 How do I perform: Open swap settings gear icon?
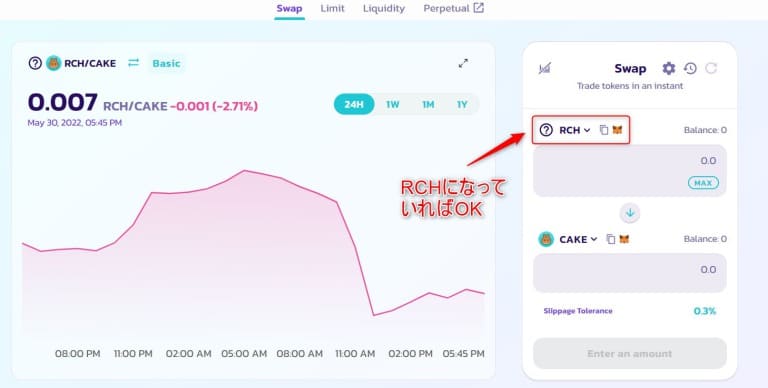669,68
